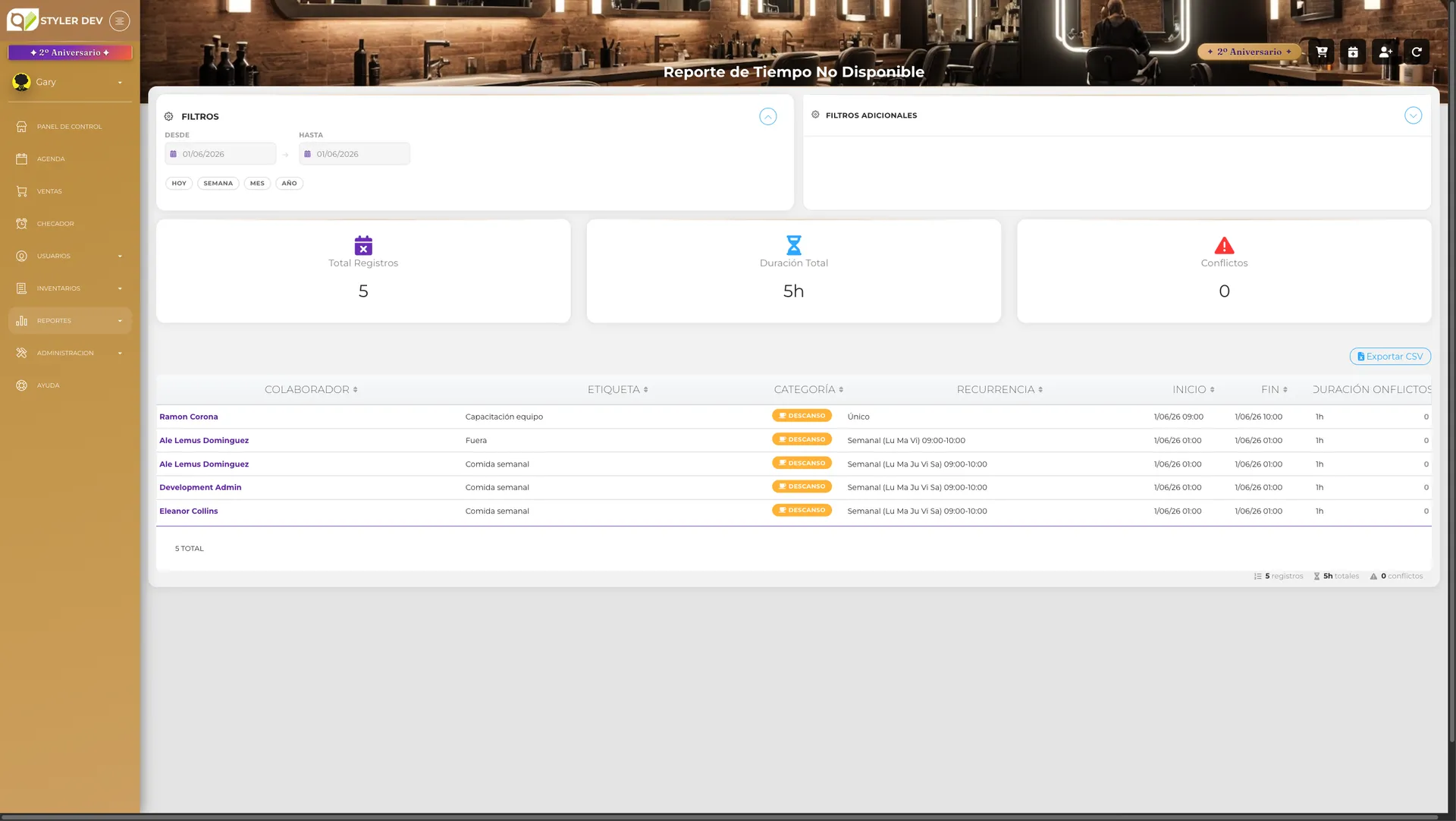
Task: Expand the Filtros Adicionales panel chevron
Action: click(x=1413, y=115)
